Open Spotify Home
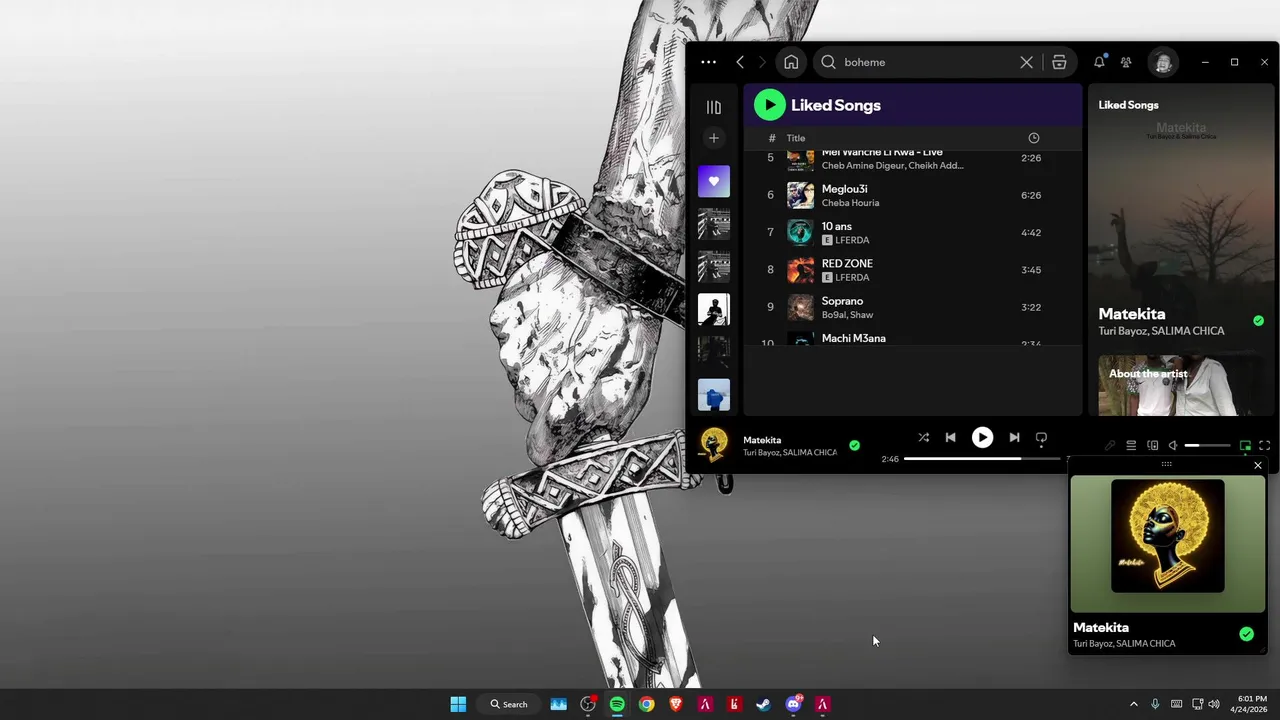This screenshot has height=720, width=1280. 791,62
